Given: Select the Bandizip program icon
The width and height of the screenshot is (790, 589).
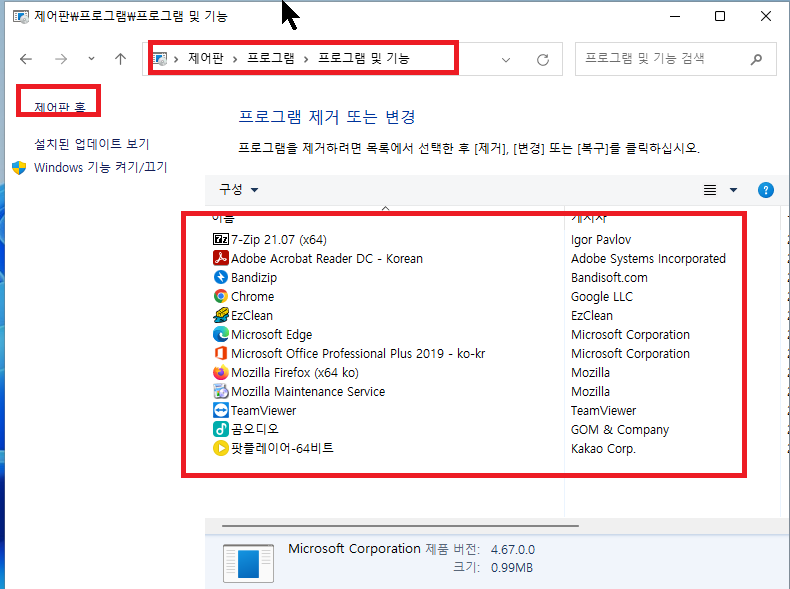Looking at the screenshot, I should (221, 277).
